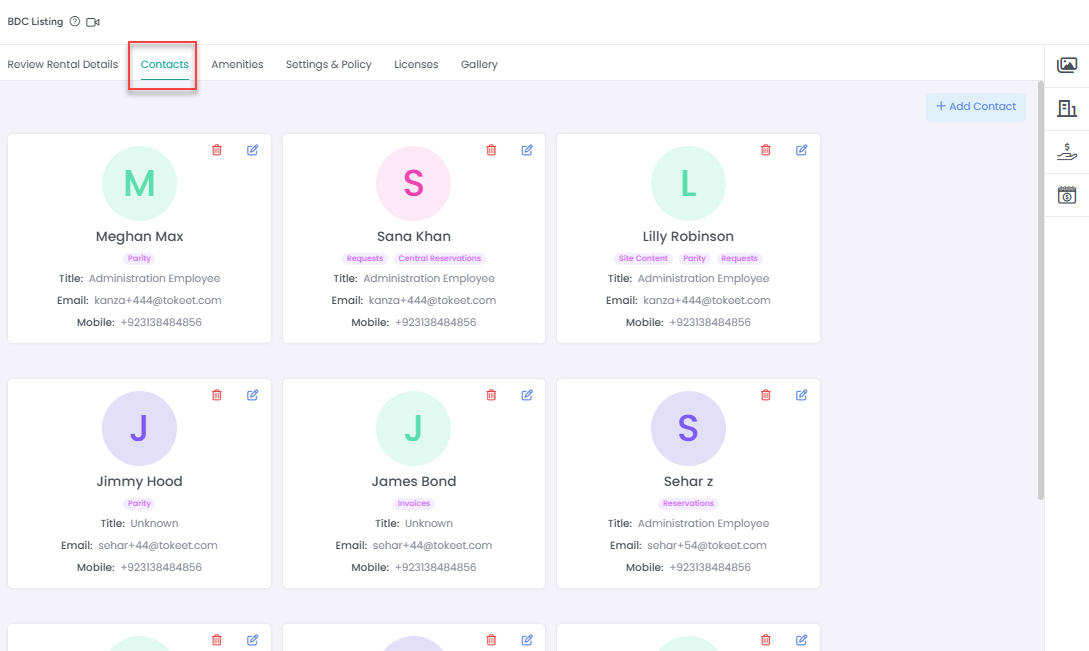Viewport: 1089px width, 651px height.
Task: Open the Amenities tab
Action: [238, 65]
